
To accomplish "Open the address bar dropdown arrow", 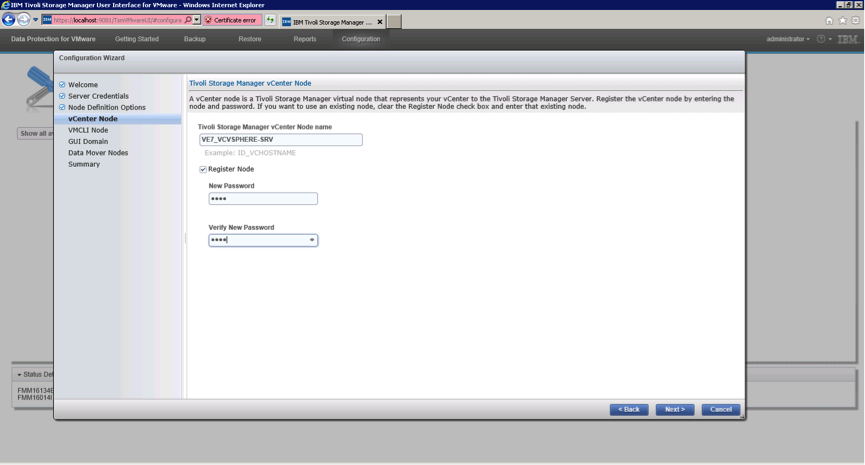I will point(196,20).
